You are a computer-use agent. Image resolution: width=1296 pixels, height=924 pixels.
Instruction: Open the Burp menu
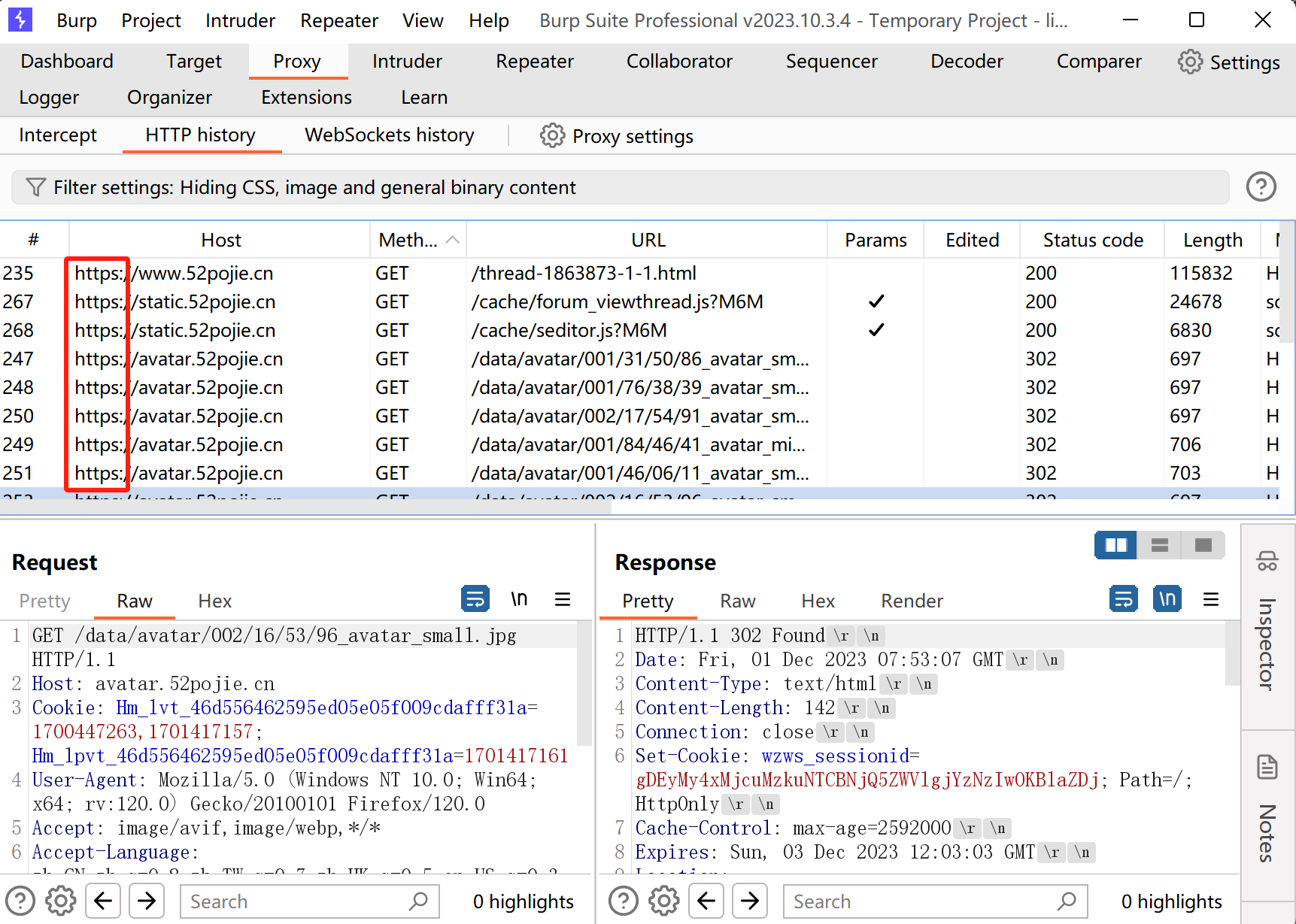tap(77, 20)
